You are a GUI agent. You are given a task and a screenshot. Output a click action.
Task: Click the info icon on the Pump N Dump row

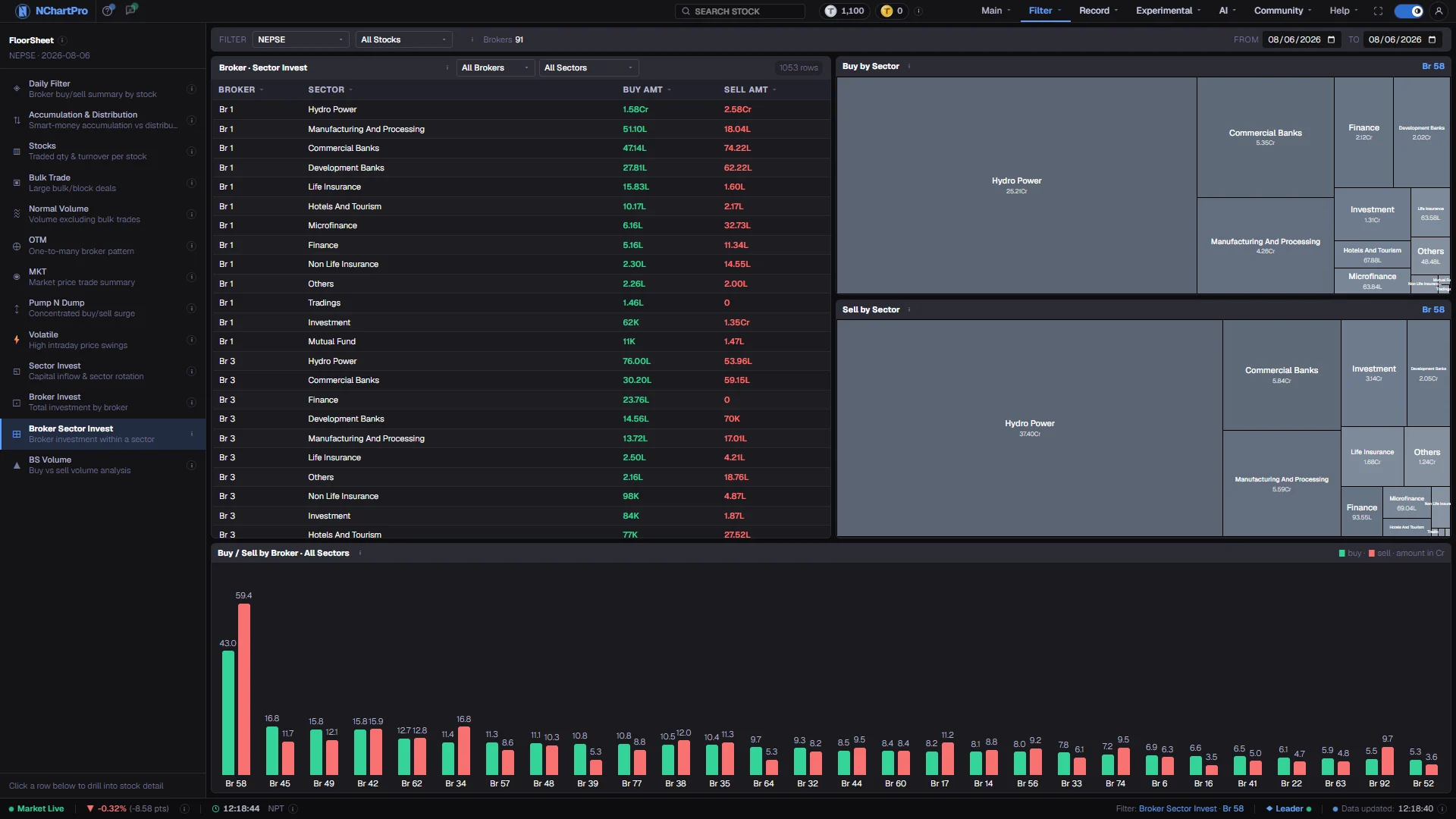(x=191, y=308)
